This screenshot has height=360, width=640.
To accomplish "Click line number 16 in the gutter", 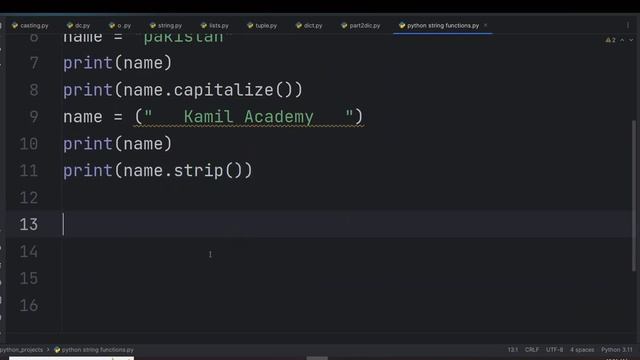I will click(29, 306).
